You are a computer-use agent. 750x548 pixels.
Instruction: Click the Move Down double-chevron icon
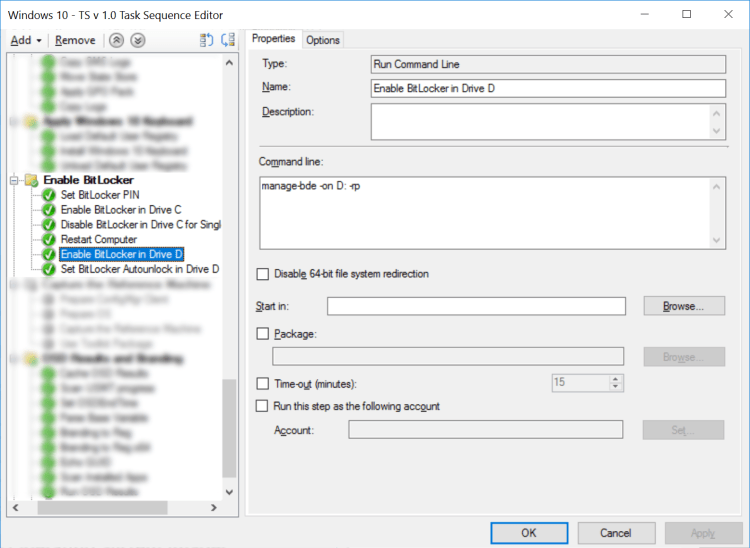(x=138, y=40)
